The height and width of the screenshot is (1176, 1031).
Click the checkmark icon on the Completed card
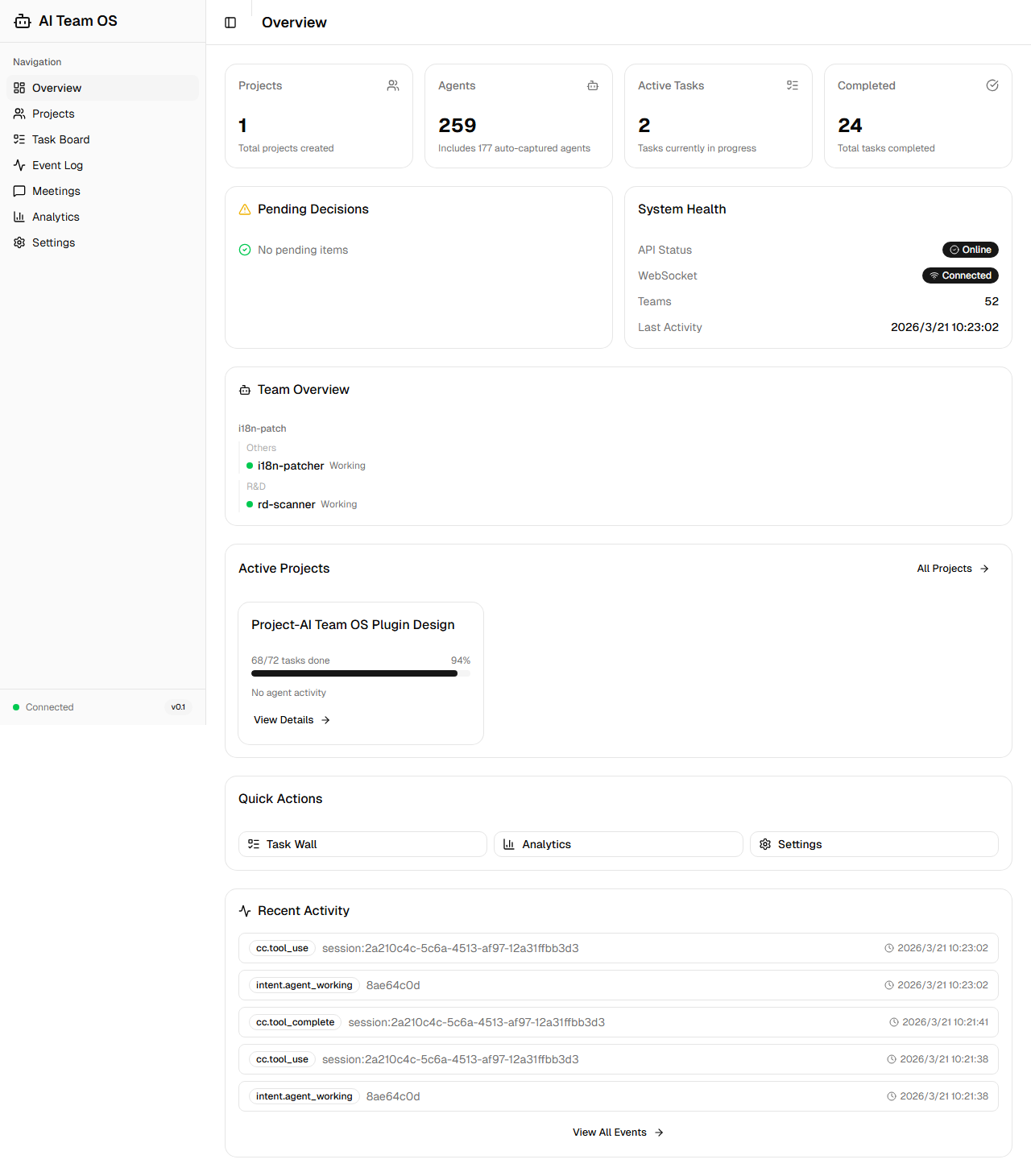click(992, 85)
